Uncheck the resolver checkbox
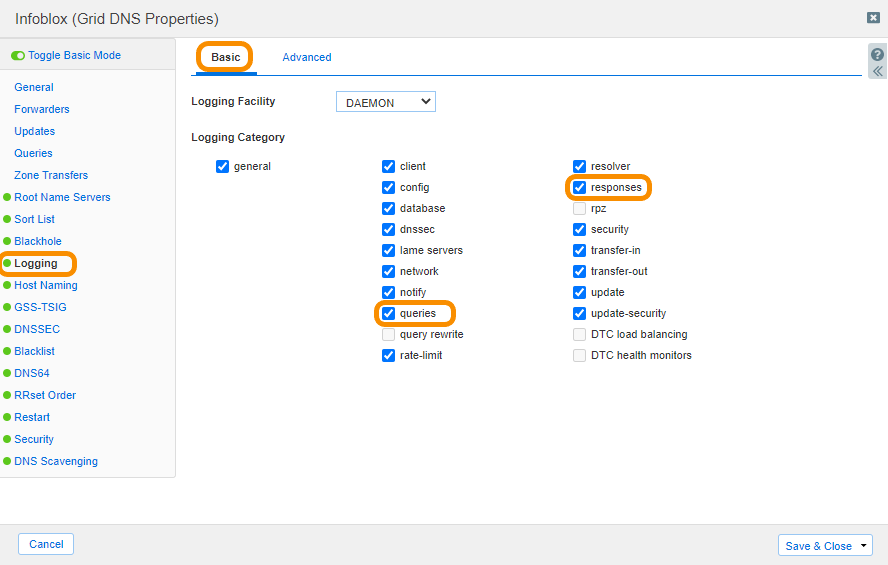This screenshot has height=565, width=888. tap(579, 166)
